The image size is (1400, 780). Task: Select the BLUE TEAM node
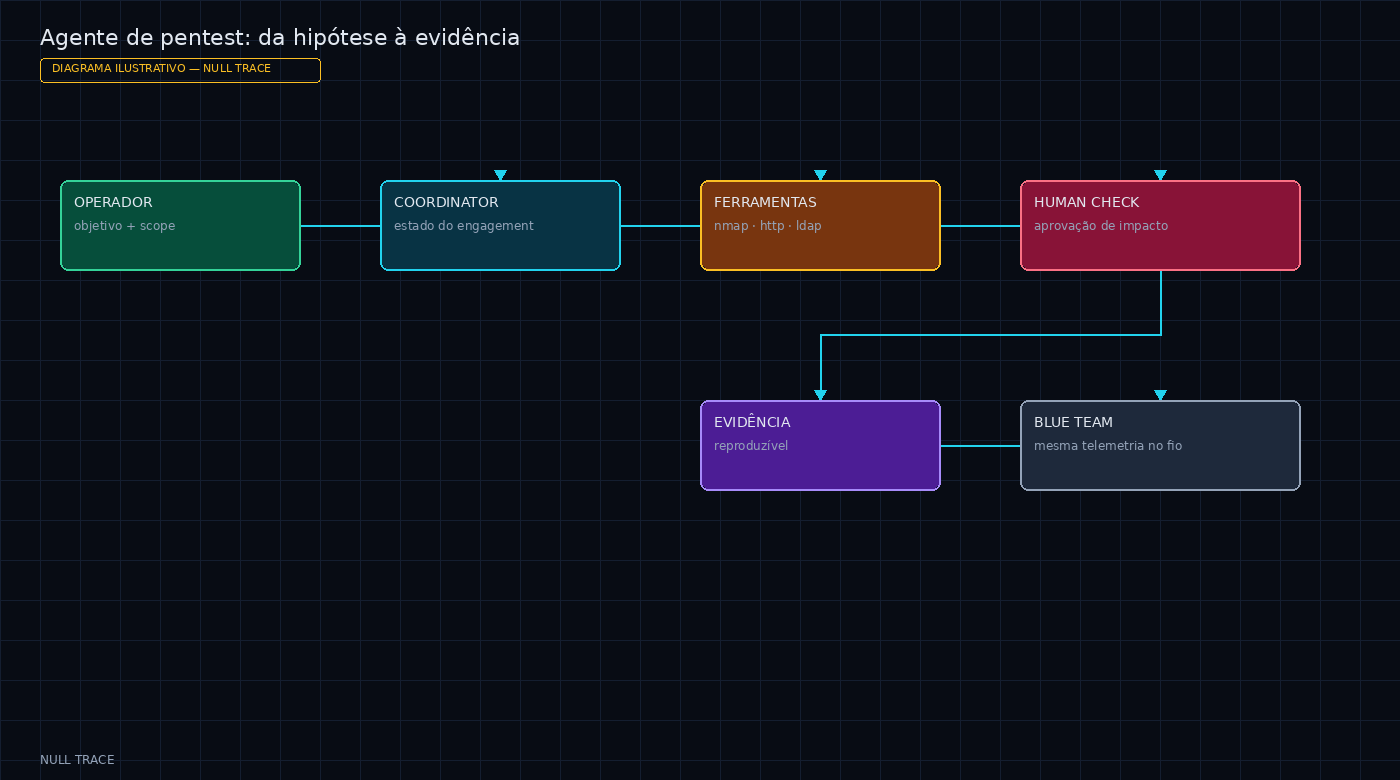click(x=1160, y=445)
